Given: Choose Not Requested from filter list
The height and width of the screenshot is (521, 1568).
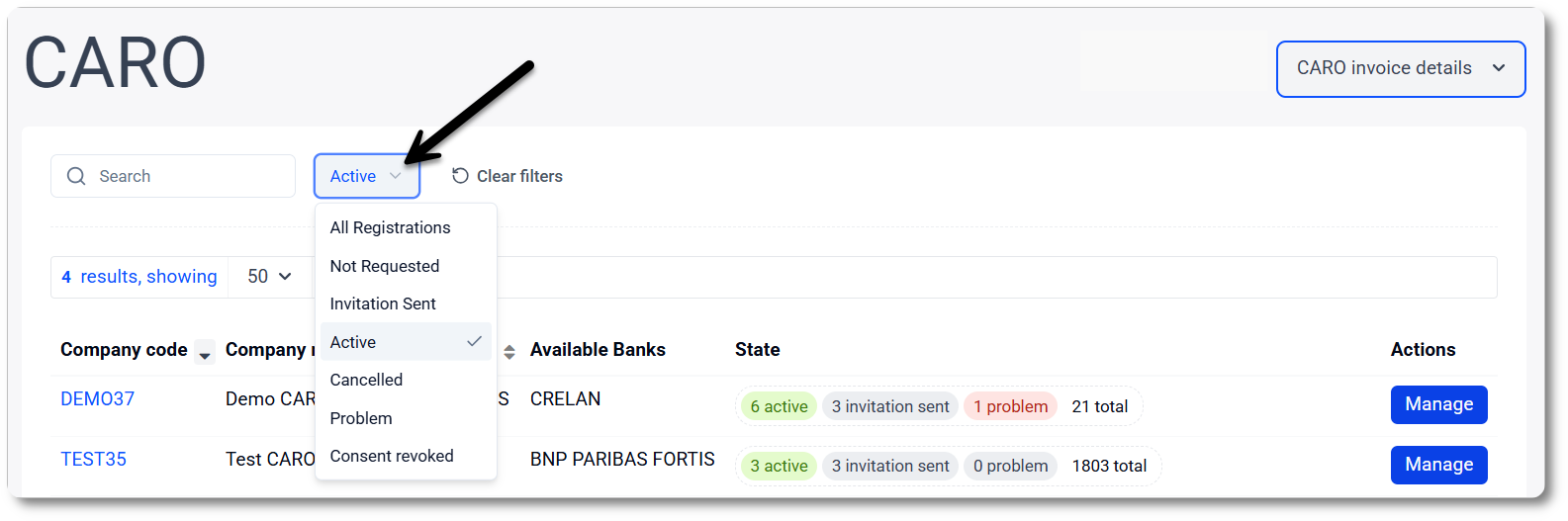Looking at the screenshot, I should coord(384,266).
